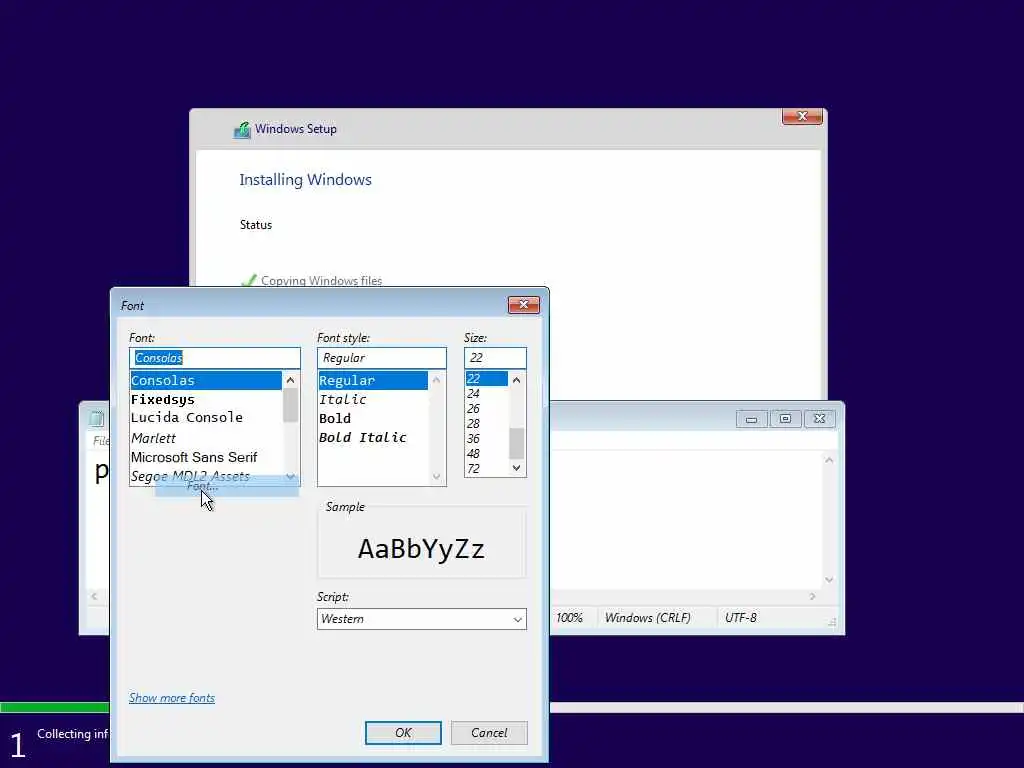Click the 100% zoom status entry
This screenshot has height=768, width=1024.
(569, 618)
